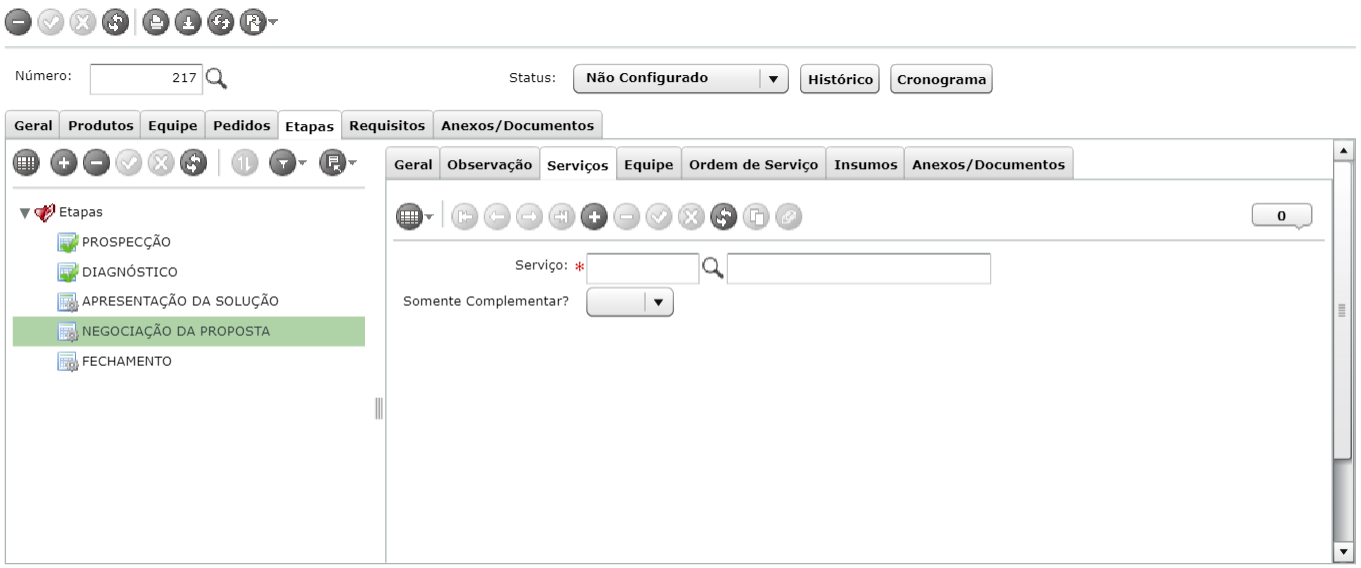This screenshot has width=1361, height=568.
Task: Go to previous record in Serviços toolbar
Action: (496, 215)
